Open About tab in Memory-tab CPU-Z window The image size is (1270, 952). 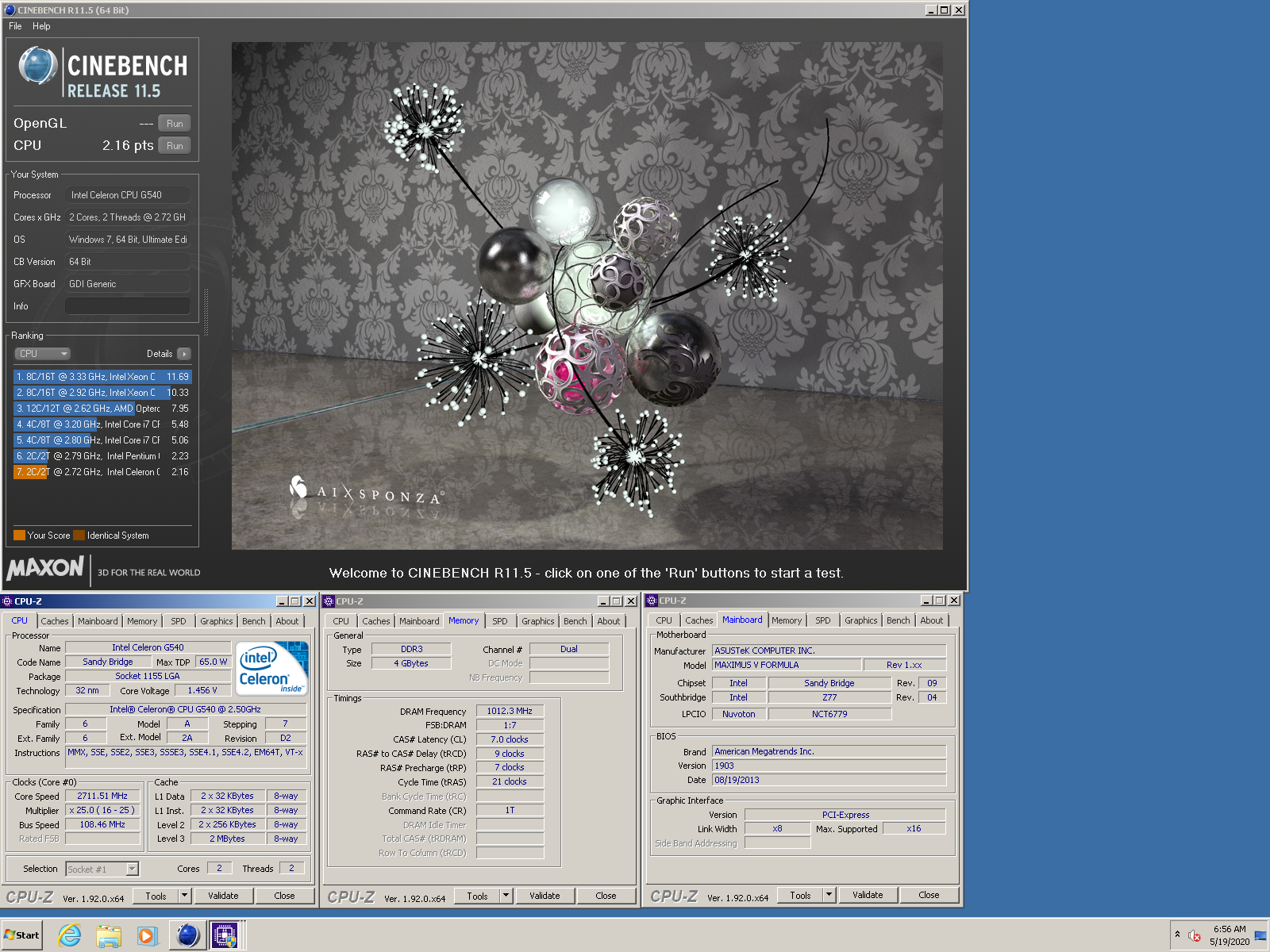click(609, 621)
